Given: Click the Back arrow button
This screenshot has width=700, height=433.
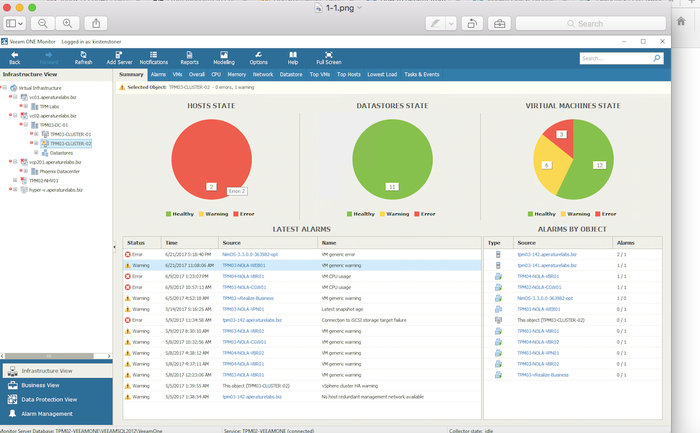Looking at the screenshot, I should (14, 56).
